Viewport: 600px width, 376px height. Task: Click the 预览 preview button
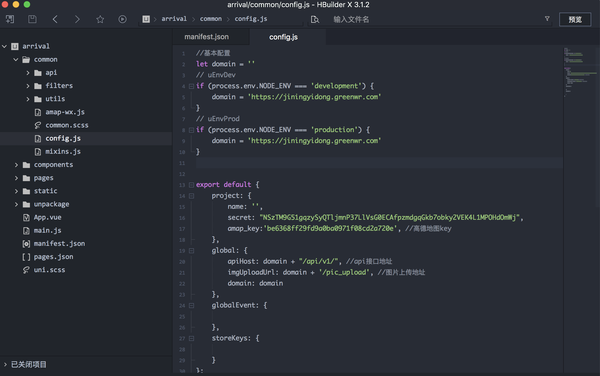click(x=575, y=20)
